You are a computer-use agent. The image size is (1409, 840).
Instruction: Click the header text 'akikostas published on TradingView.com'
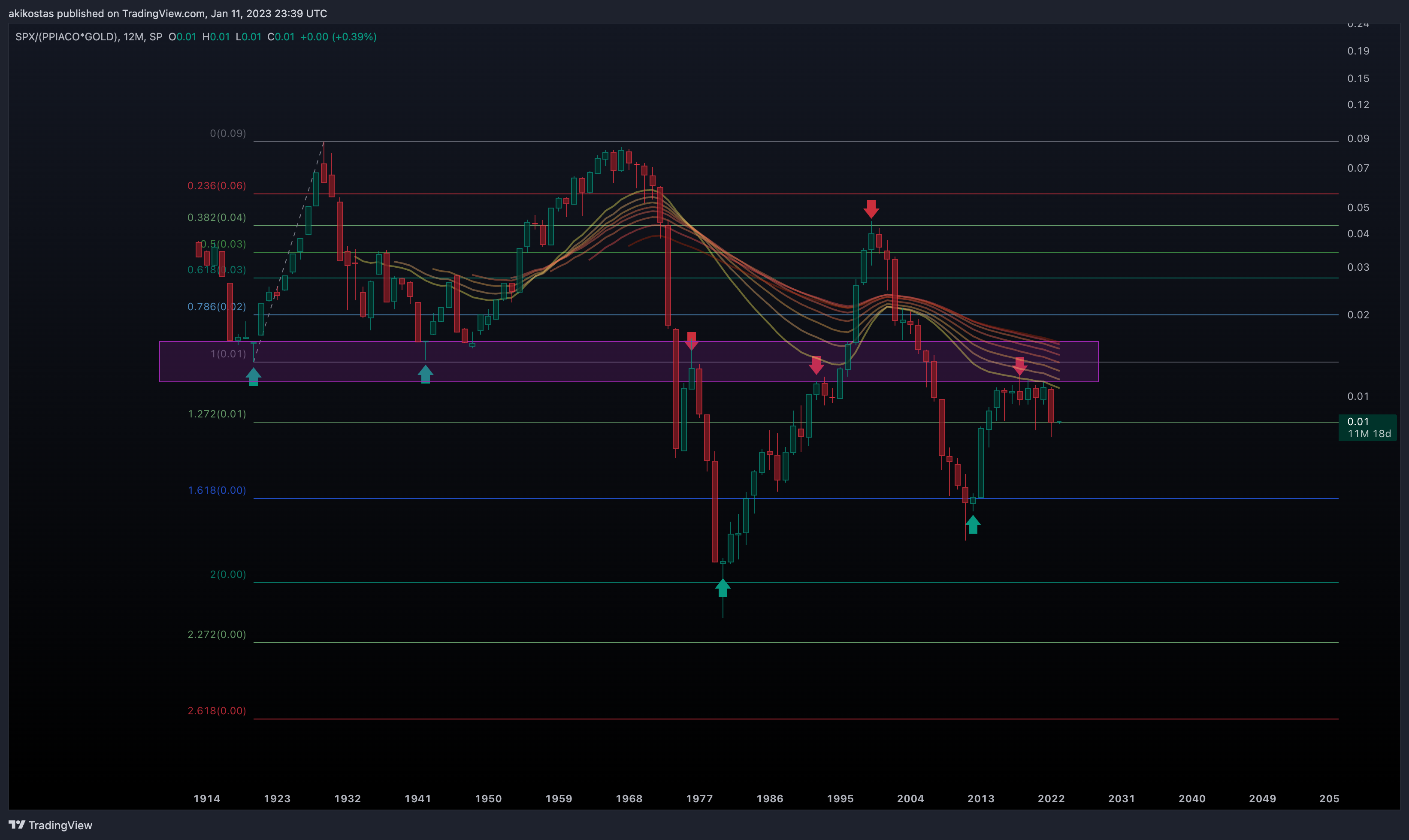coord(107,13)
